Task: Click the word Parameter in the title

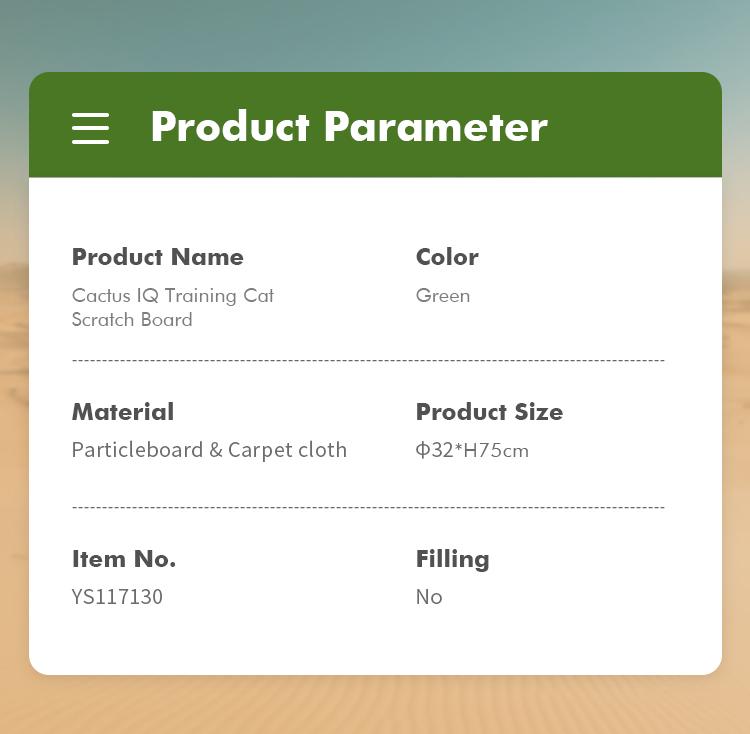Action: click(436, 127)
